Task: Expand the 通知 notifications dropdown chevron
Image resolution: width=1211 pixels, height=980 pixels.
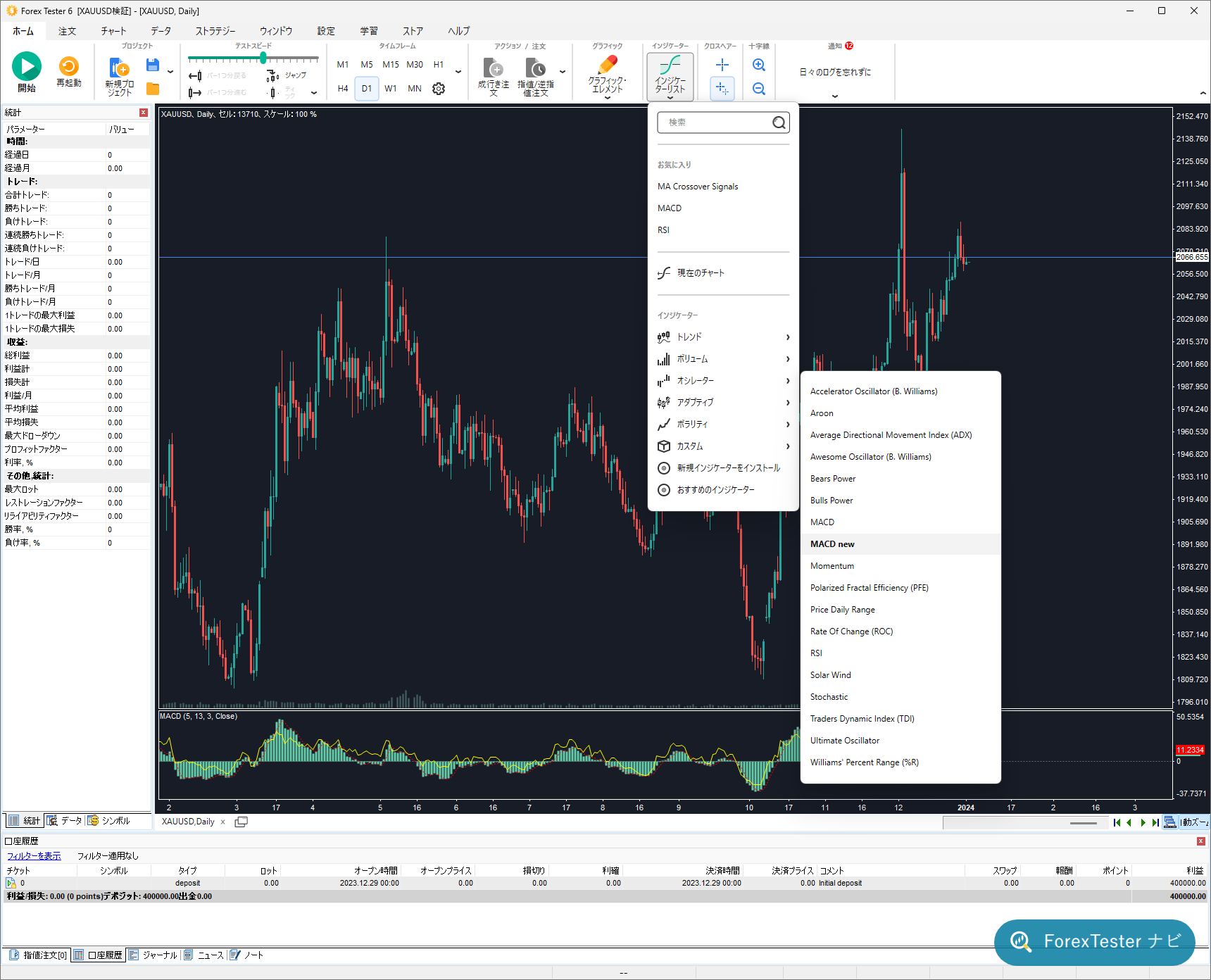Action: click(x=835, y=96)
